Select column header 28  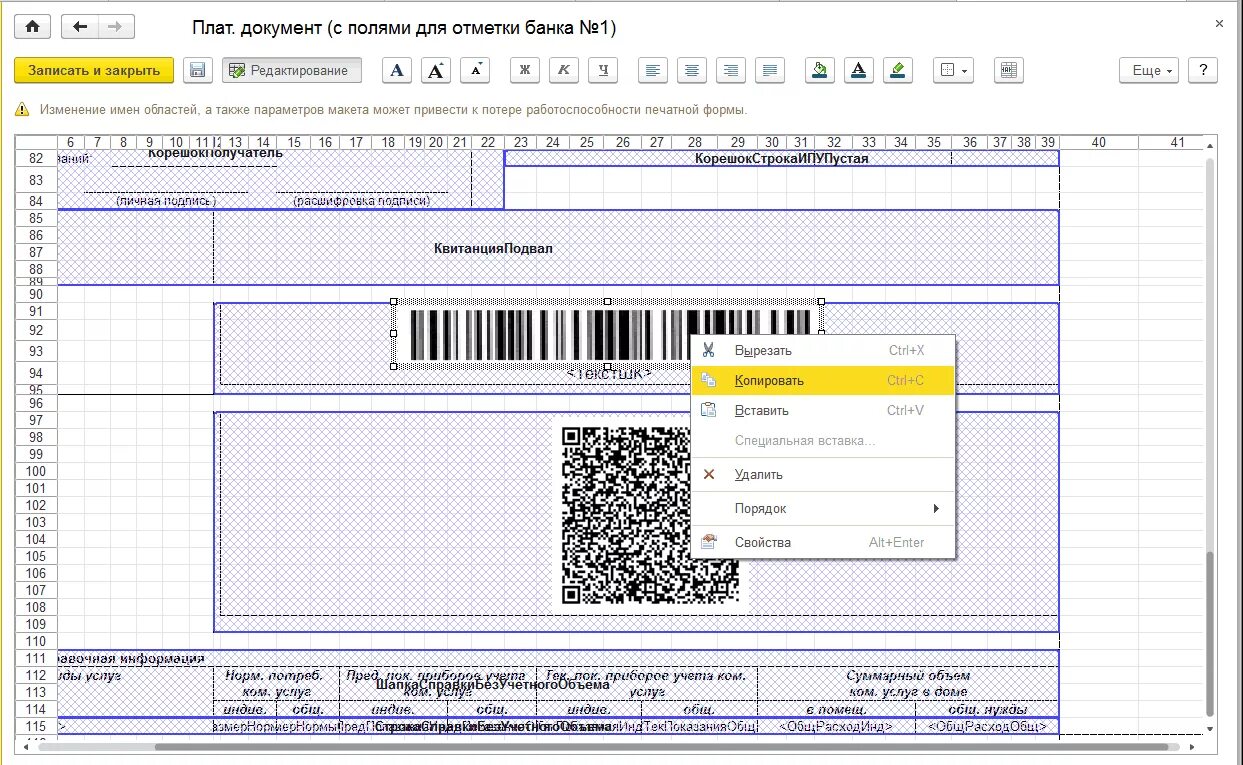click(695, 143)
